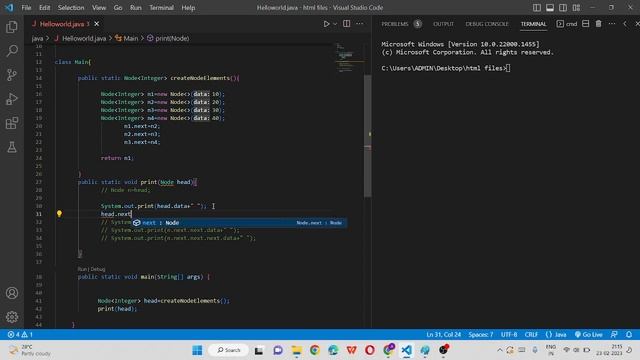Split the terminal panel
The image size is (640, 360).
[585, 24]
